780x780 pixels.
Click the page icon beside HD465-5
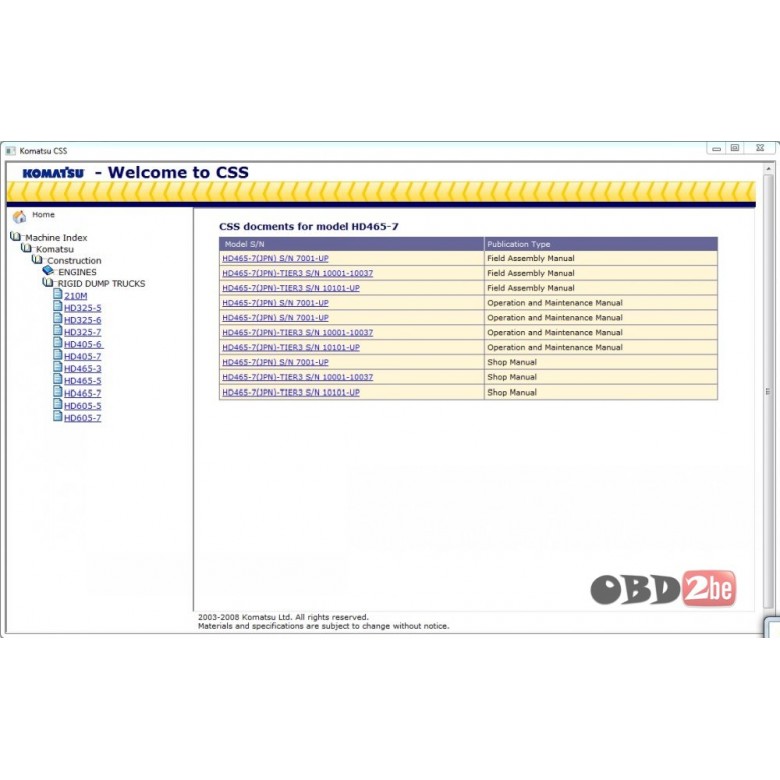(x=58, y=379)
